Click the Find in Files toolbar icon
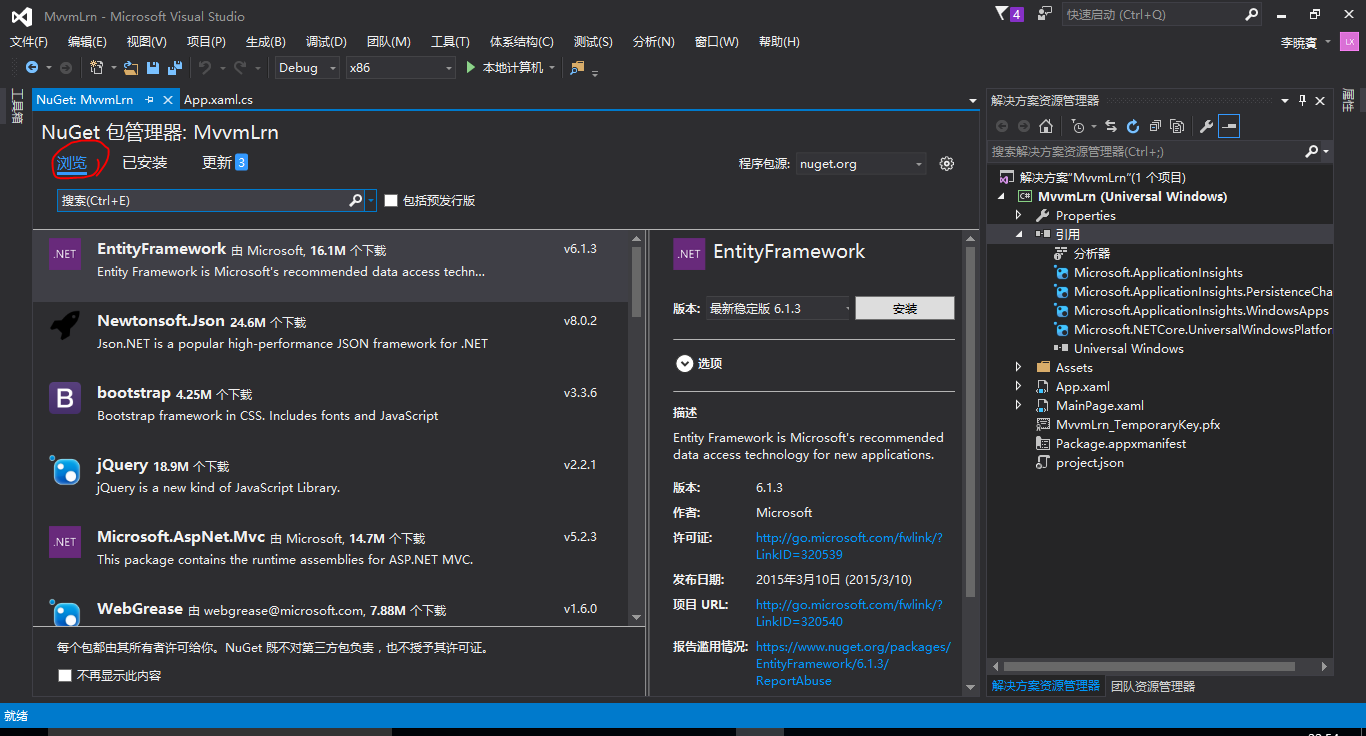Image resolution: width=1366 pixels, height=736 pixels. pyautogui.click(x=577, y=67)
